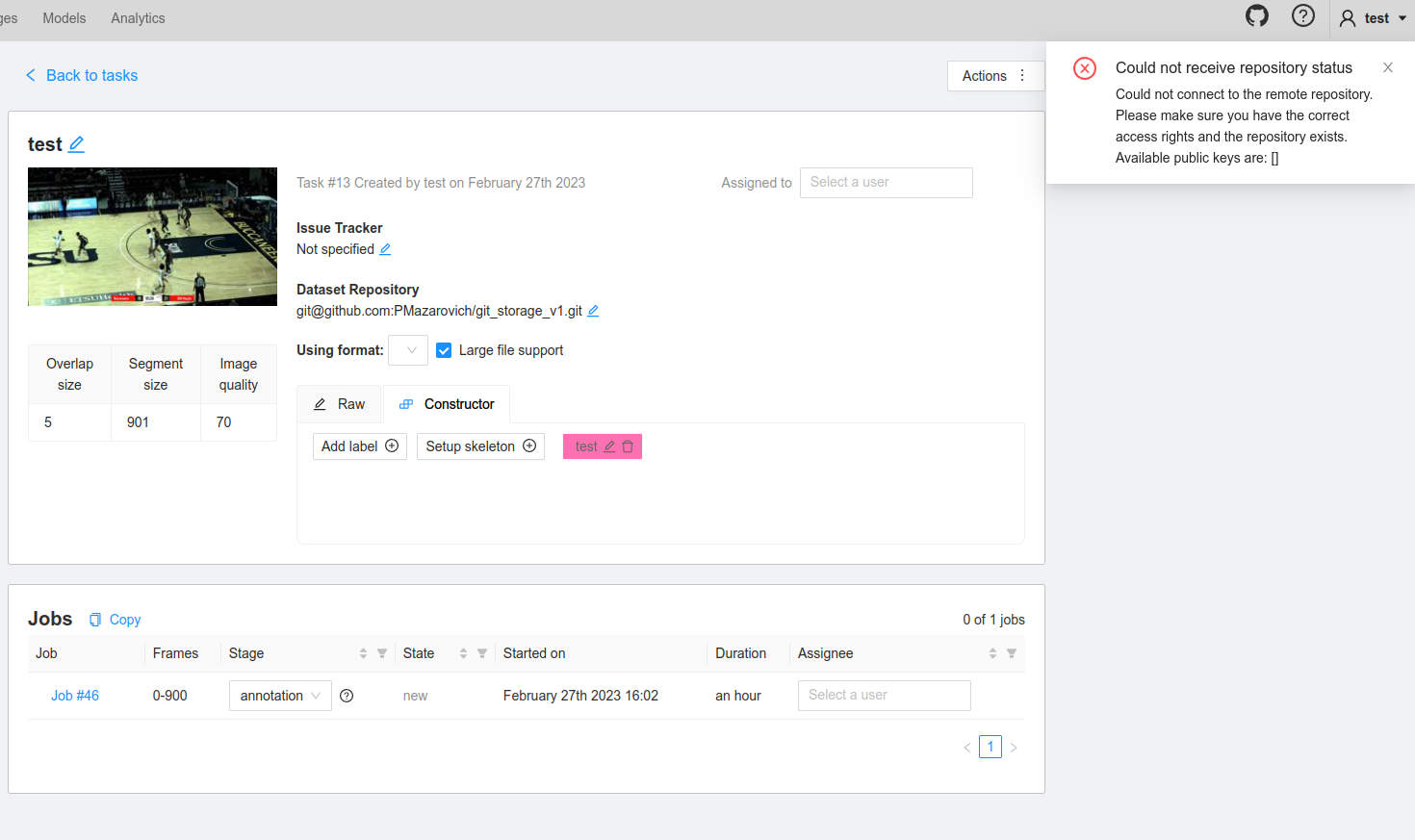Screen dimensions: 1415x840
Task: Expand the Using format dropdown
Action: click(x=408, y=350)
